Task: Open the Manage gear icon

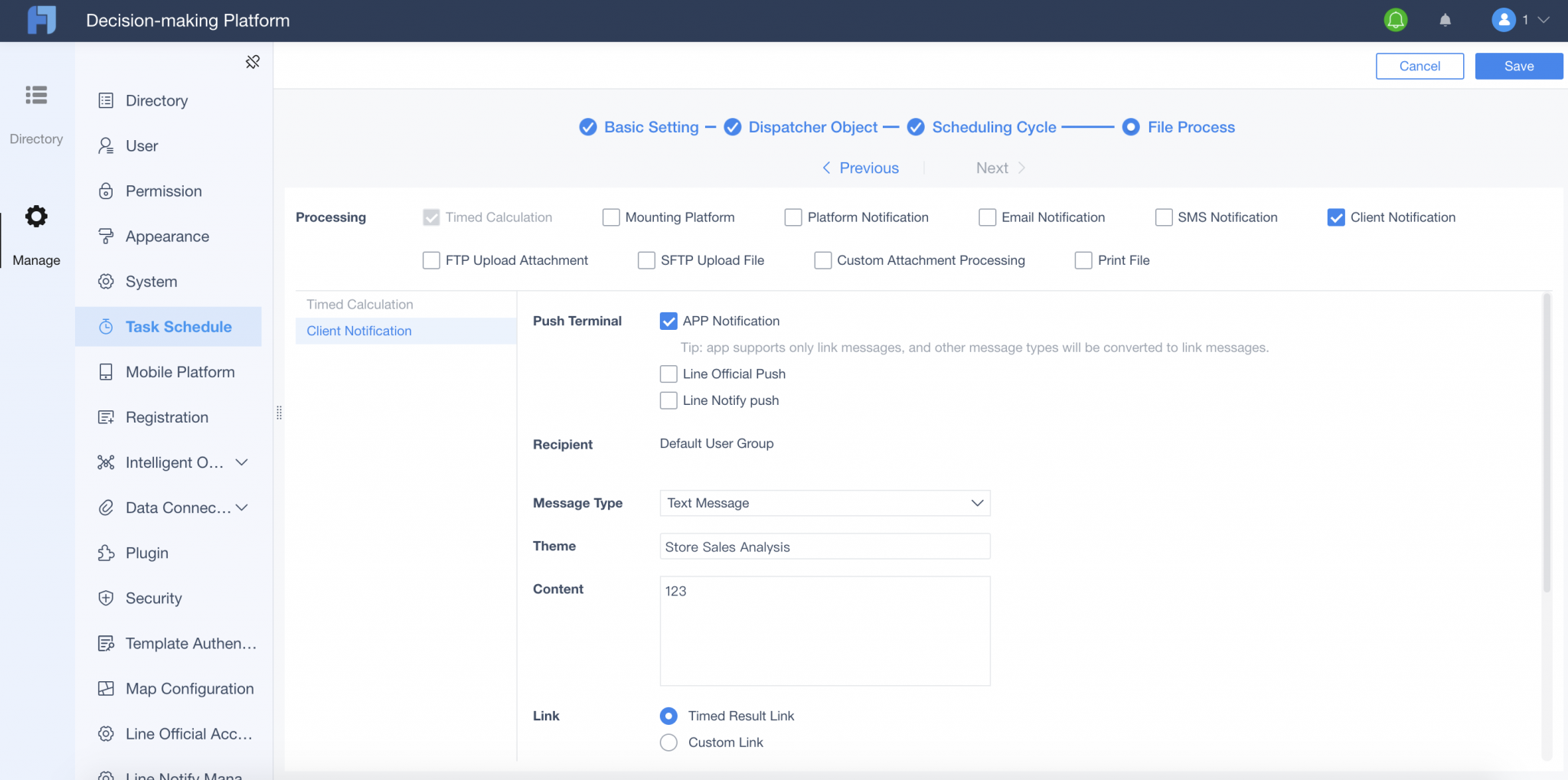Action: [36, 217]
